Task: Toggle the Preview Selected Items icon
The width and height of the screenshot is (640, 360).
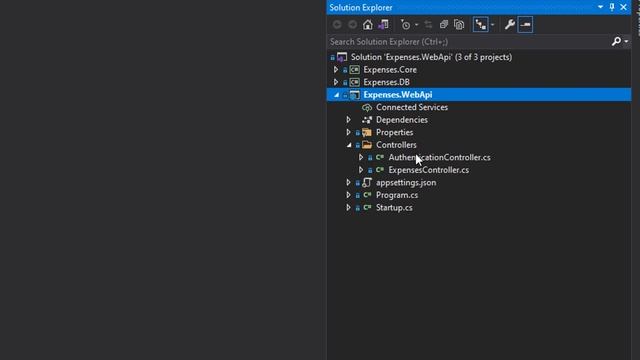Action: 525,25
